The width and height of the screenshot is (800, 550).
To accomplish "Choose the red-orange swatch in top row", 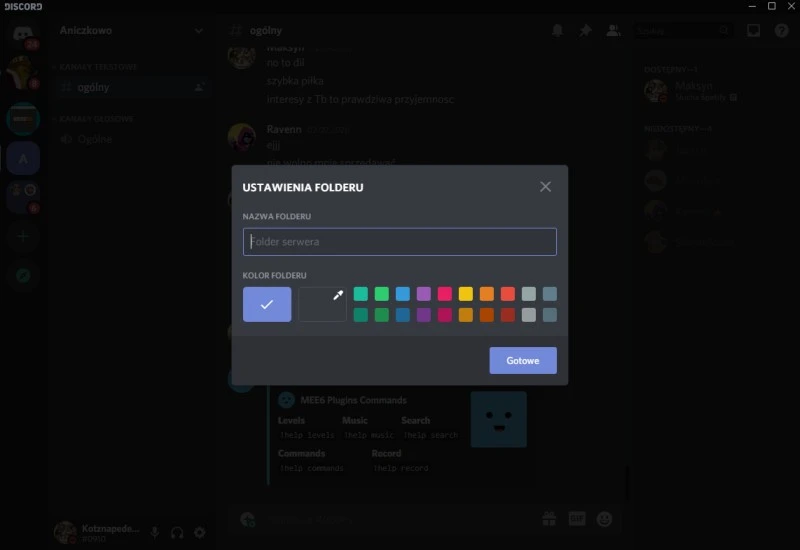I will [x=508, y=293].
